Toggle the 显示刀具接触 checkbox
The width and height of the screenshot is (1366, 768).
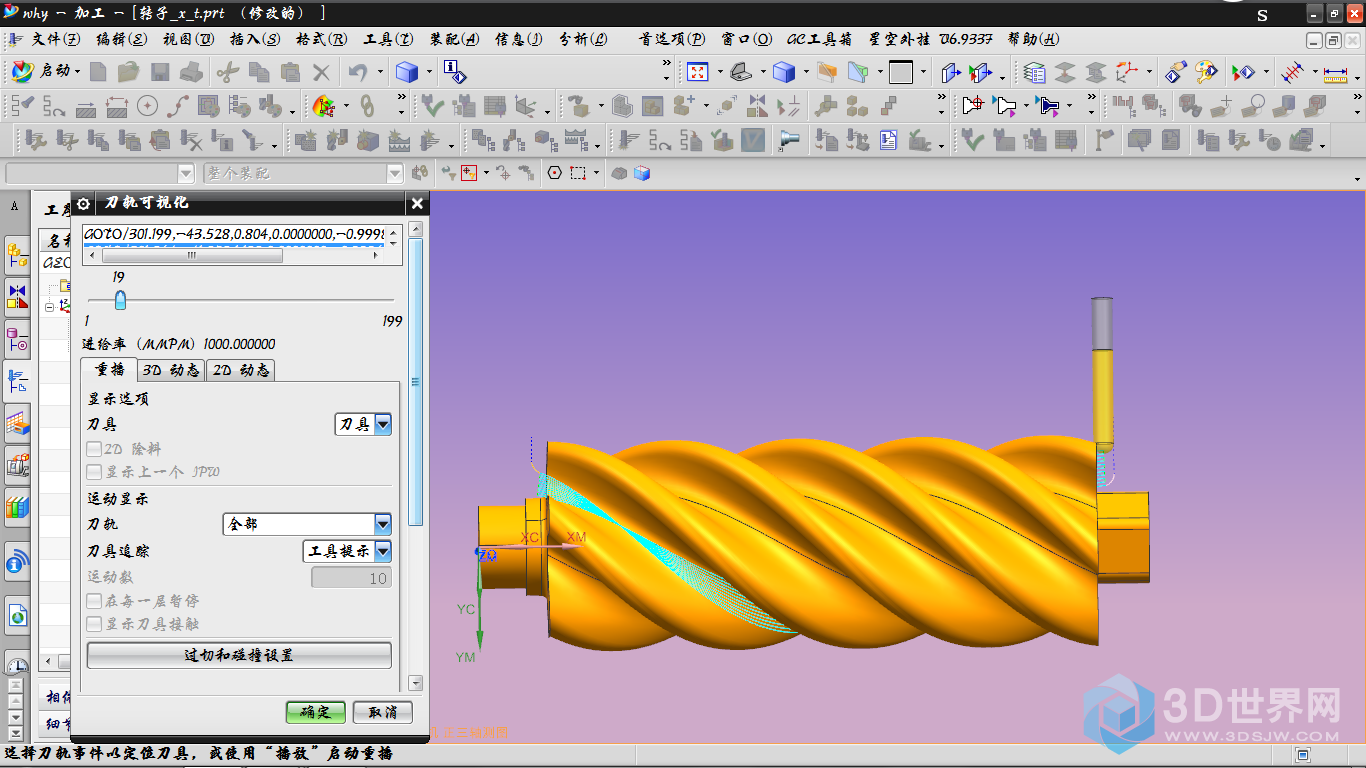pyautogui.click(x=94, y=624)
